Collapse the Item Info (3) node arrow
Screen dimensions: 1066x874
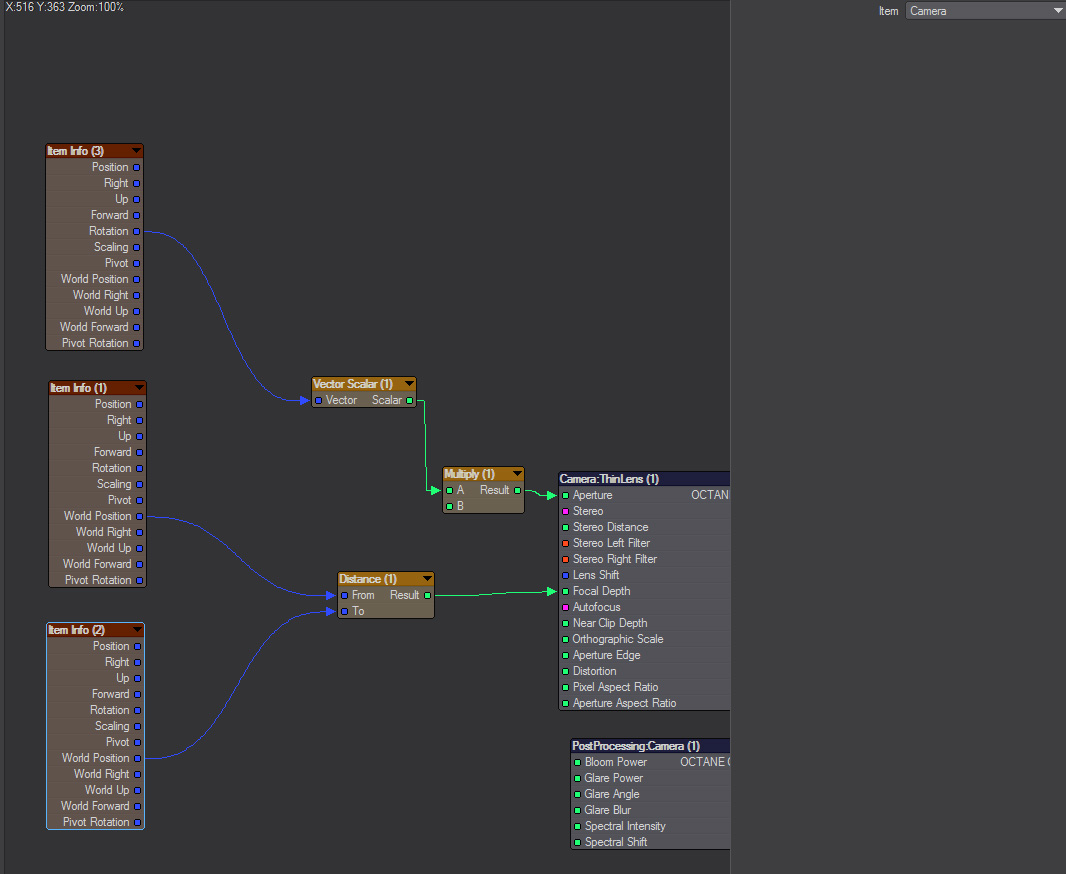pyautogui.click(x=136, y=150)
